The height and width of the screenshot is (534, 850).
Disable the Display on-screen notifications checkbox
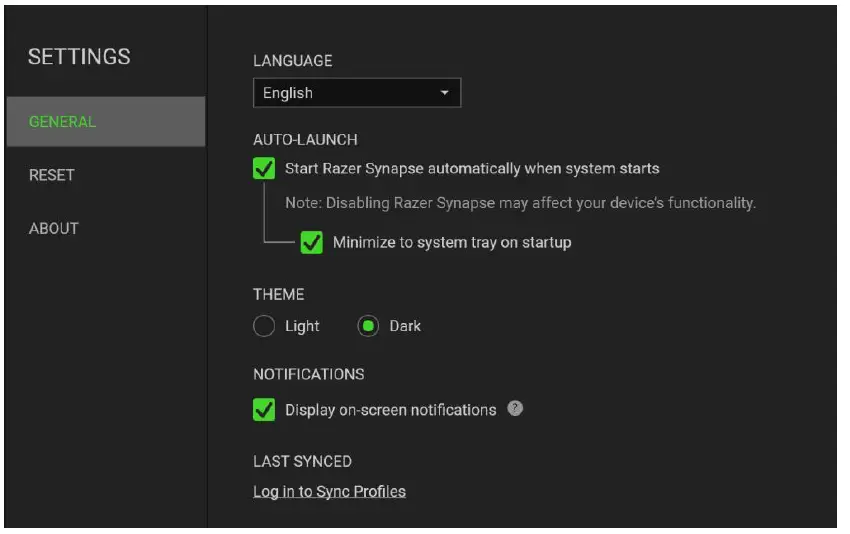coord(264,410)
